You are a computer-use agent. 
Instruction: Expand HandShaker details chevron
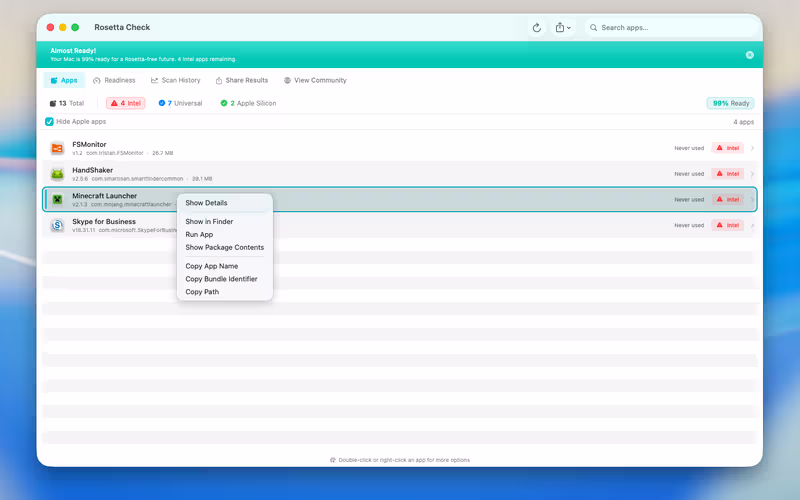coord(752,174)
